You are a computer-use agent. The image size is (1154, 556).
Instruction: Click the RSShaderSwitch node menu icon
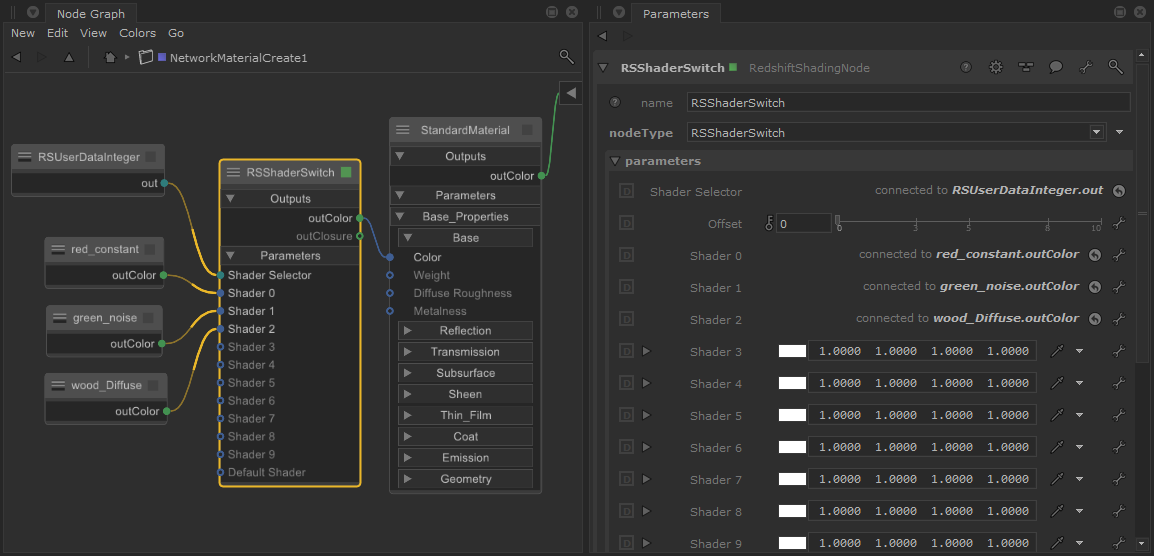tap(233, 172)
